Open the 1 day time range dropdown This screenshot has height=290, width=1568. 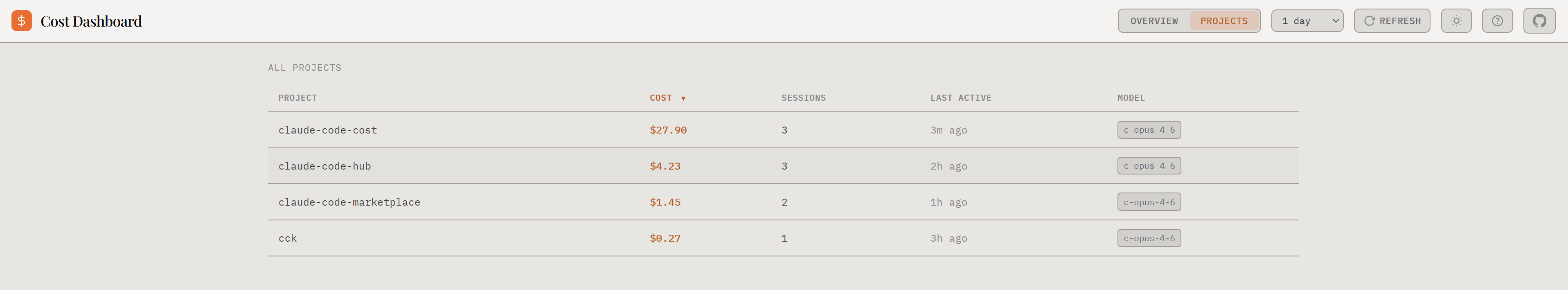point(1307,21)
